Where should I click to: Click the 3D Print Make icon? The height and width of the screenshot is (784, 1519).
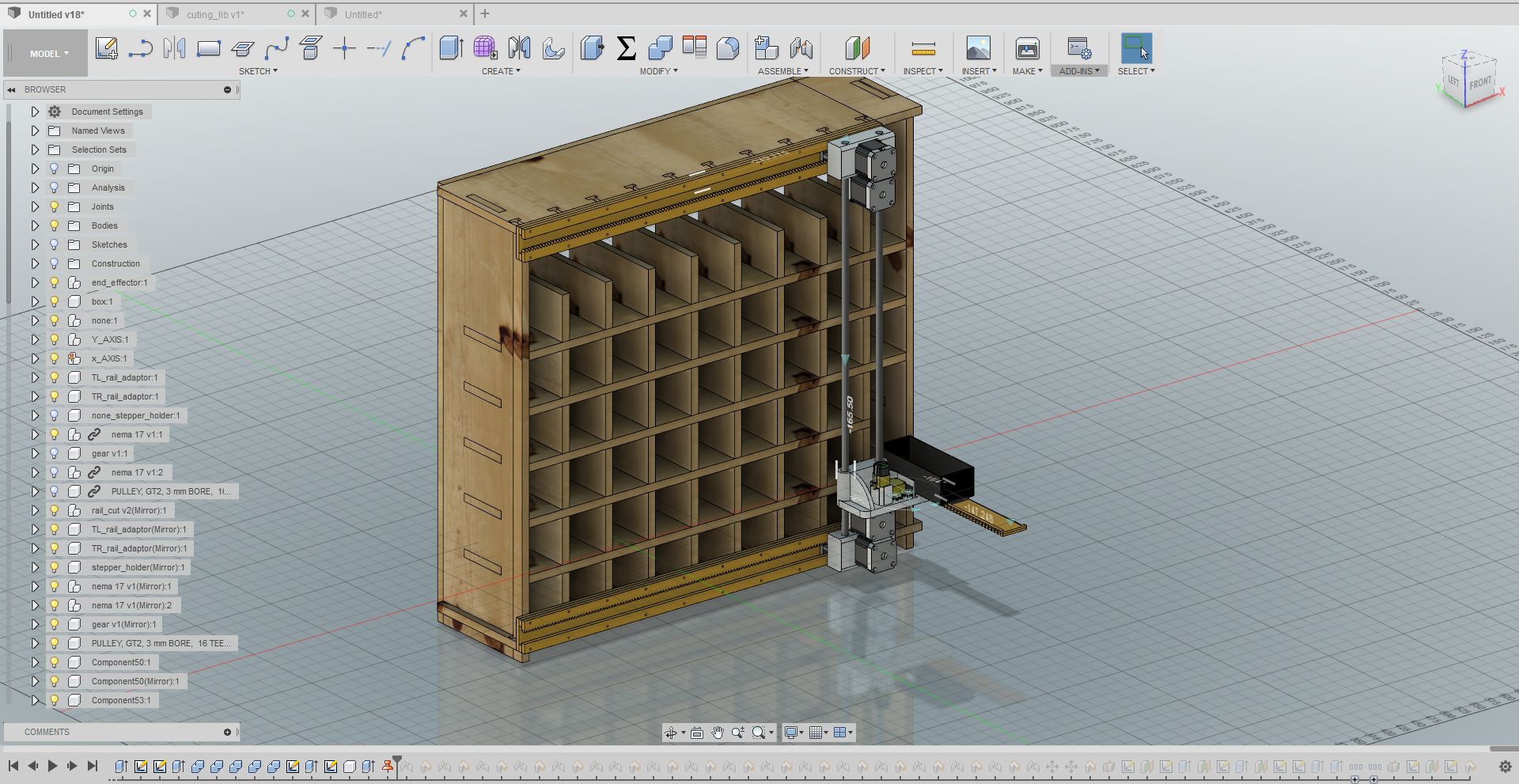point(1027,49)
